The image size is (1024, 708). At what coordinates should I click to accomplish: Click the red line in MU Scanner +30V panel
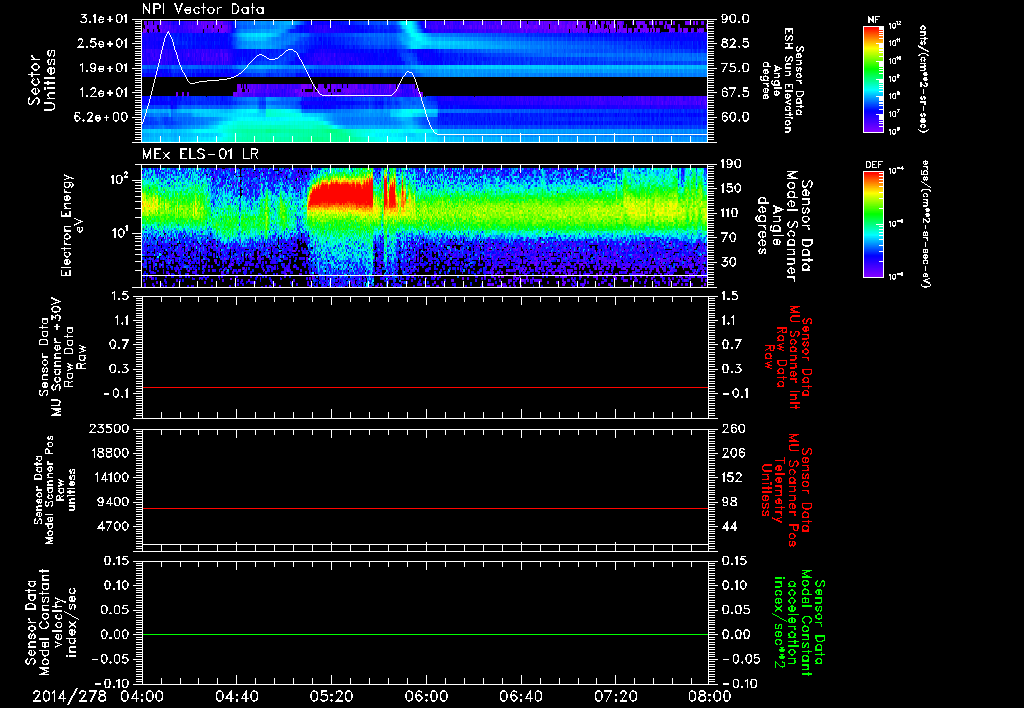(x=425, y=387)
